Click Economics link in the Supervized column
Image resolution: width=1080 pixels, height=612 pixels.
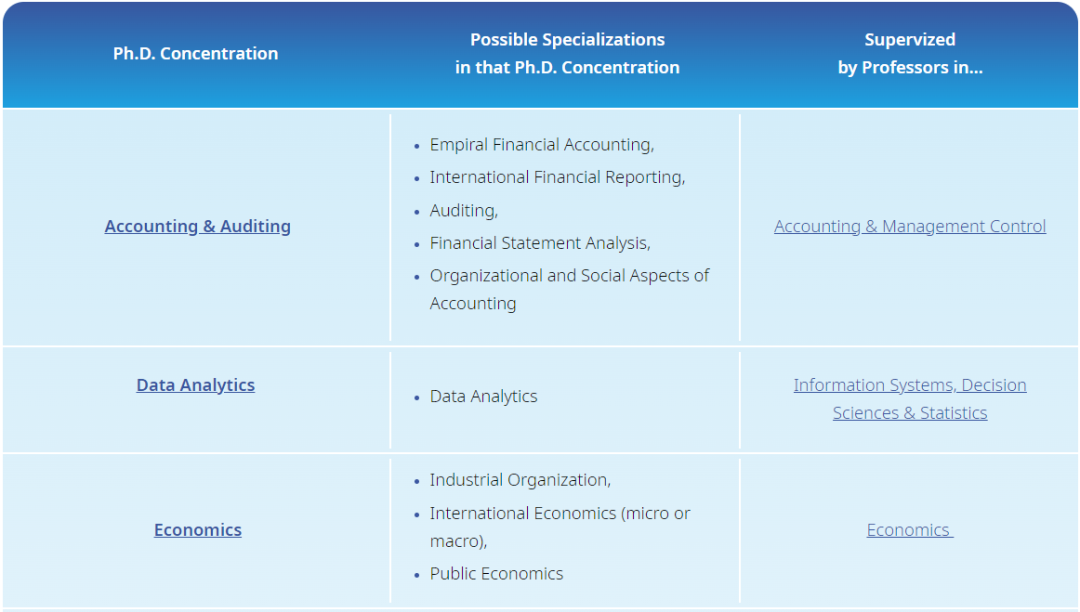tap(909, 530)
